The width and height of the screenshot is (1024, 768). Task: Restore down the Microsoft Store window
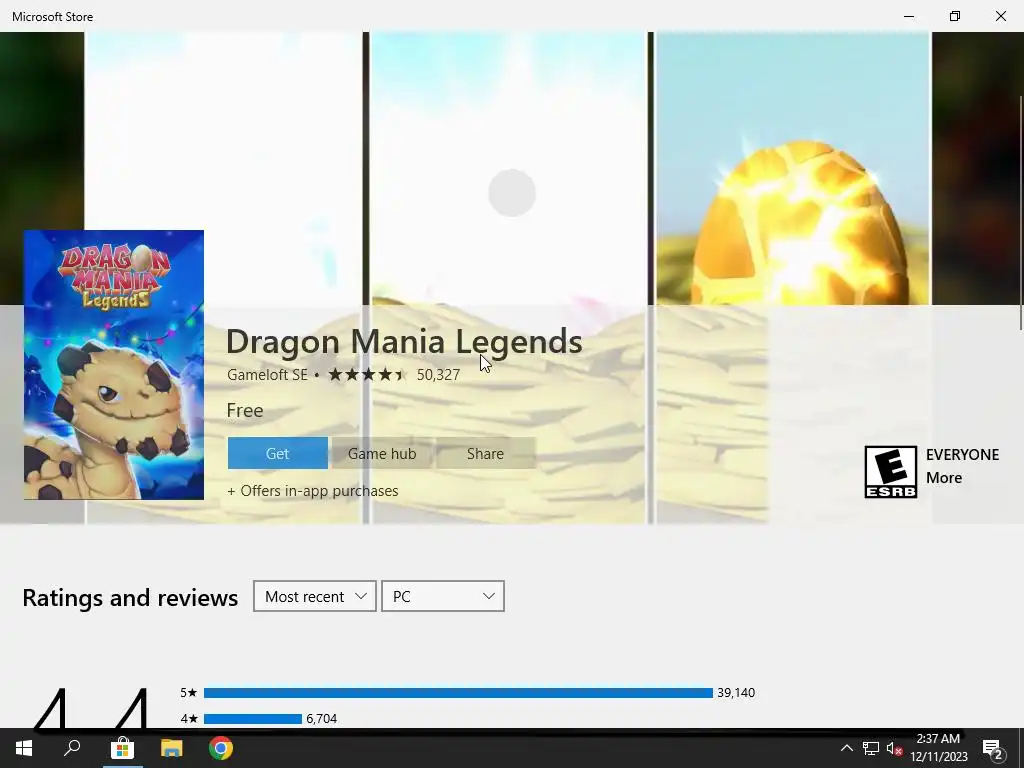point(955,16)
